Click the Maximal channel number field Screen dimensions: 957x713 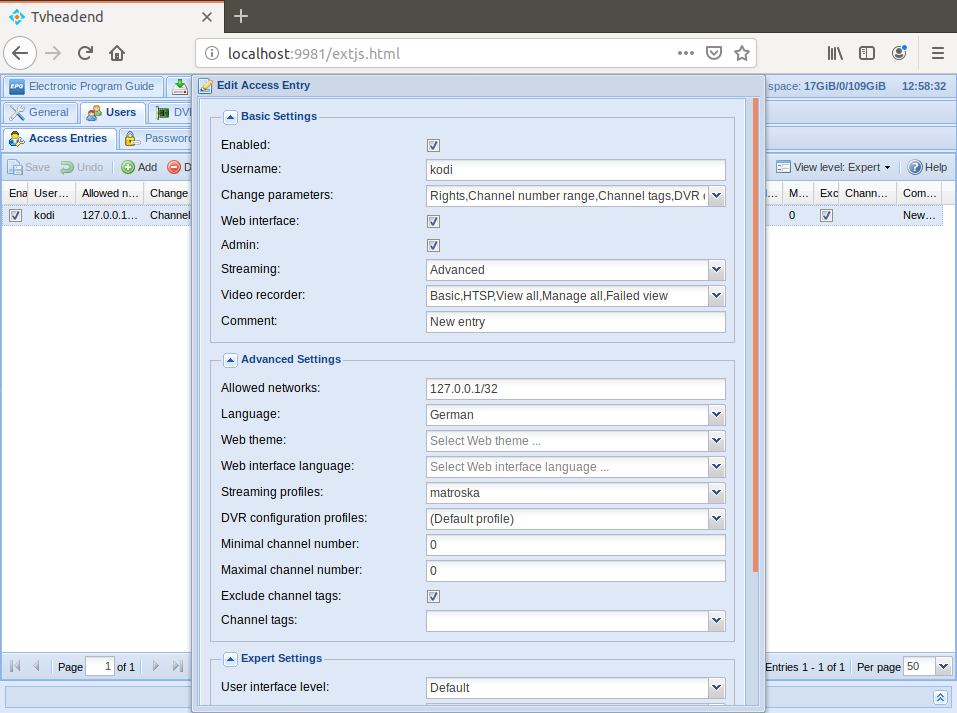pos(576,571)
